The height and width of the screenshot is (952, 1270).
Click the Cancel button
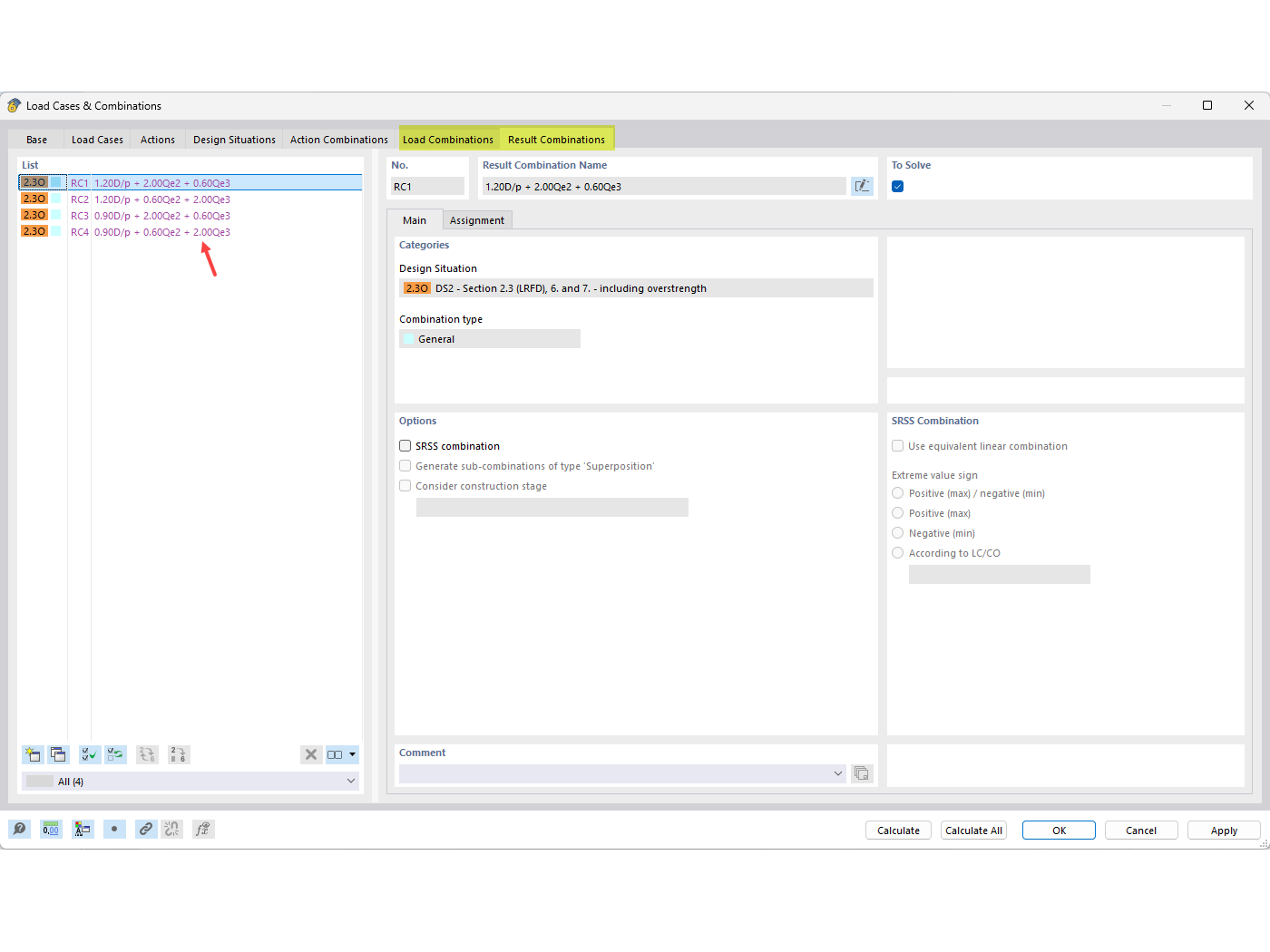tap(1141, 831)
